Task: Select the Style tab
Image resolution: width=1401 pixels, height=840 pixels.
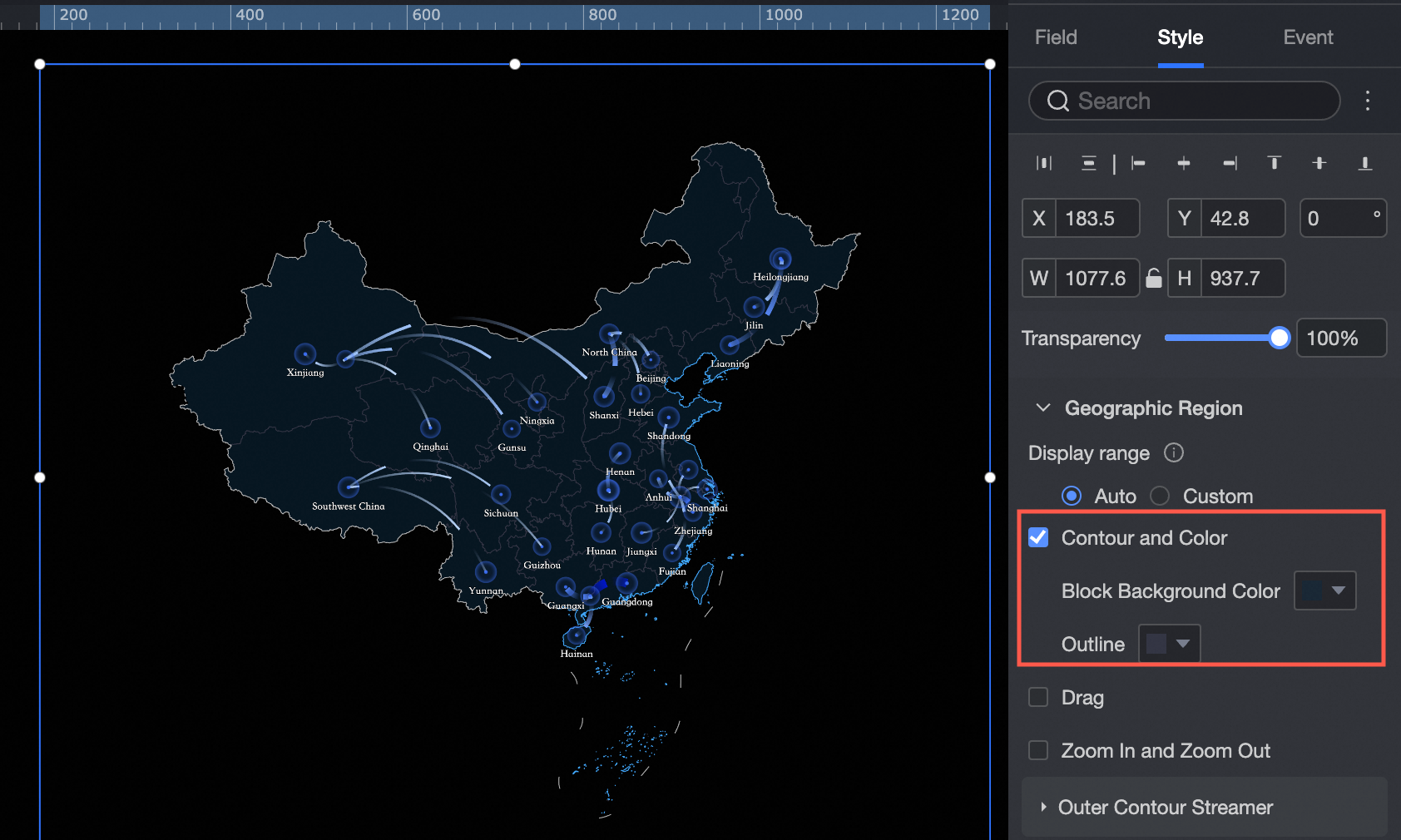Action: (x=1180, y=37)
